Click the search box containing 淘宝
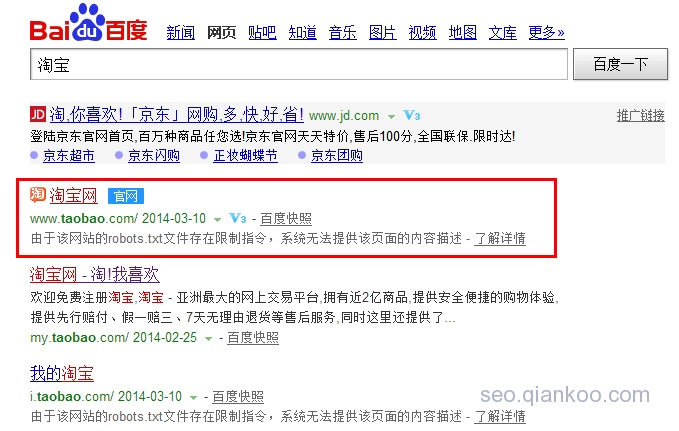 coord(299,64)
